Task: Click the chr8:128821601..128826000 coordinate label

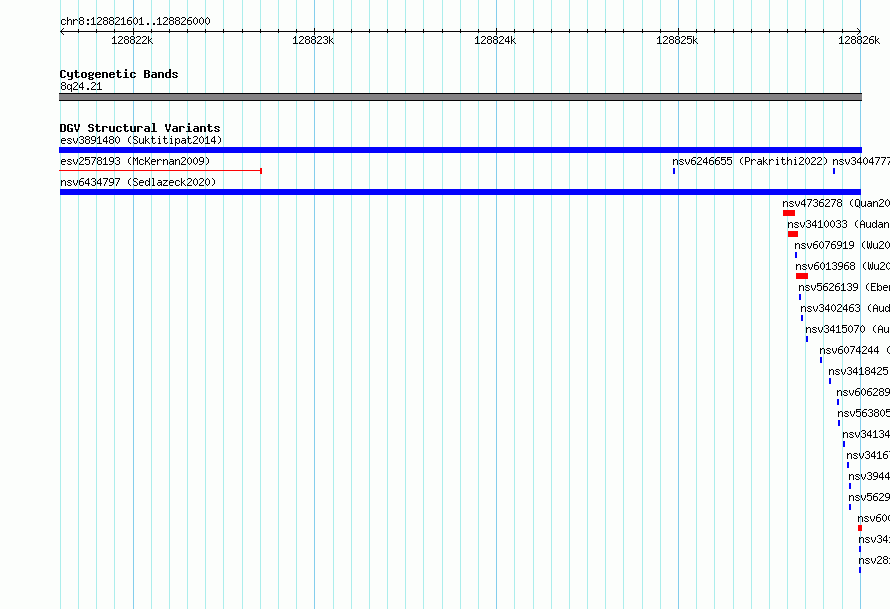Action: pos(135,21)
